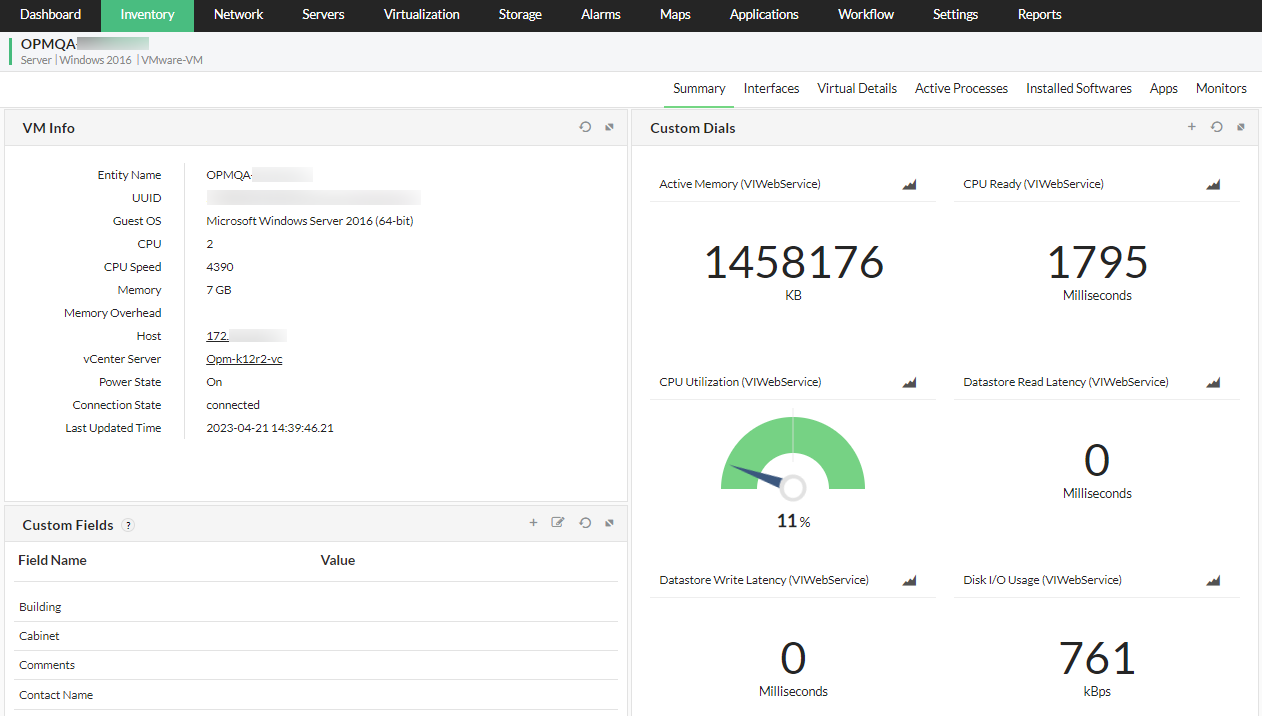Open the Installed Softwares tab
Viewport: 1262px width, 716px height.
[x=1078, y=89]
